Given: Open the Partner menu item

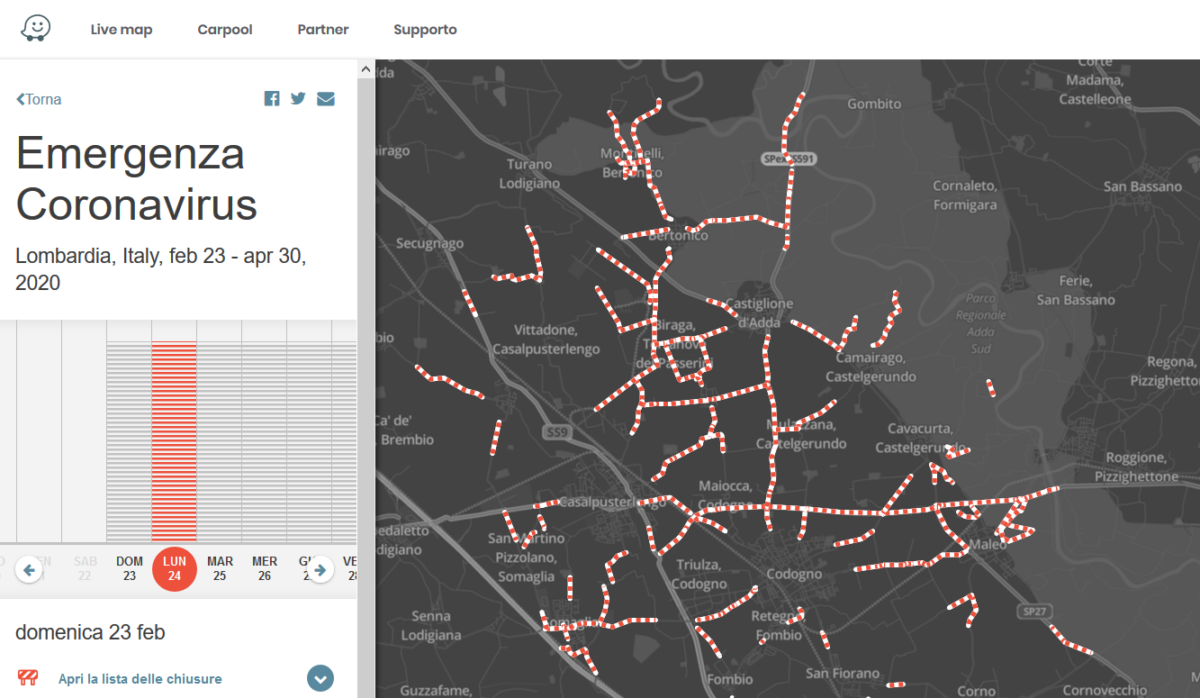Looking at the screenshot, I should (322, 29).
